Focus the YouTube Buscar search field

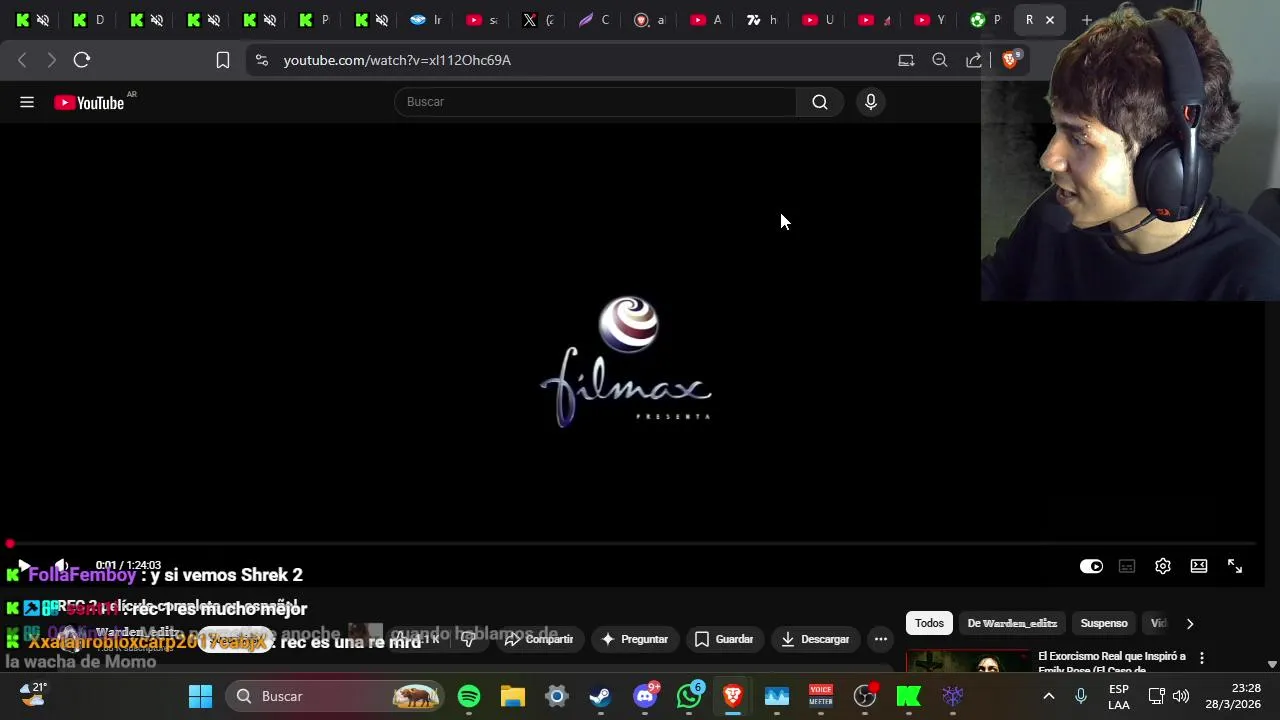[595, 102]
